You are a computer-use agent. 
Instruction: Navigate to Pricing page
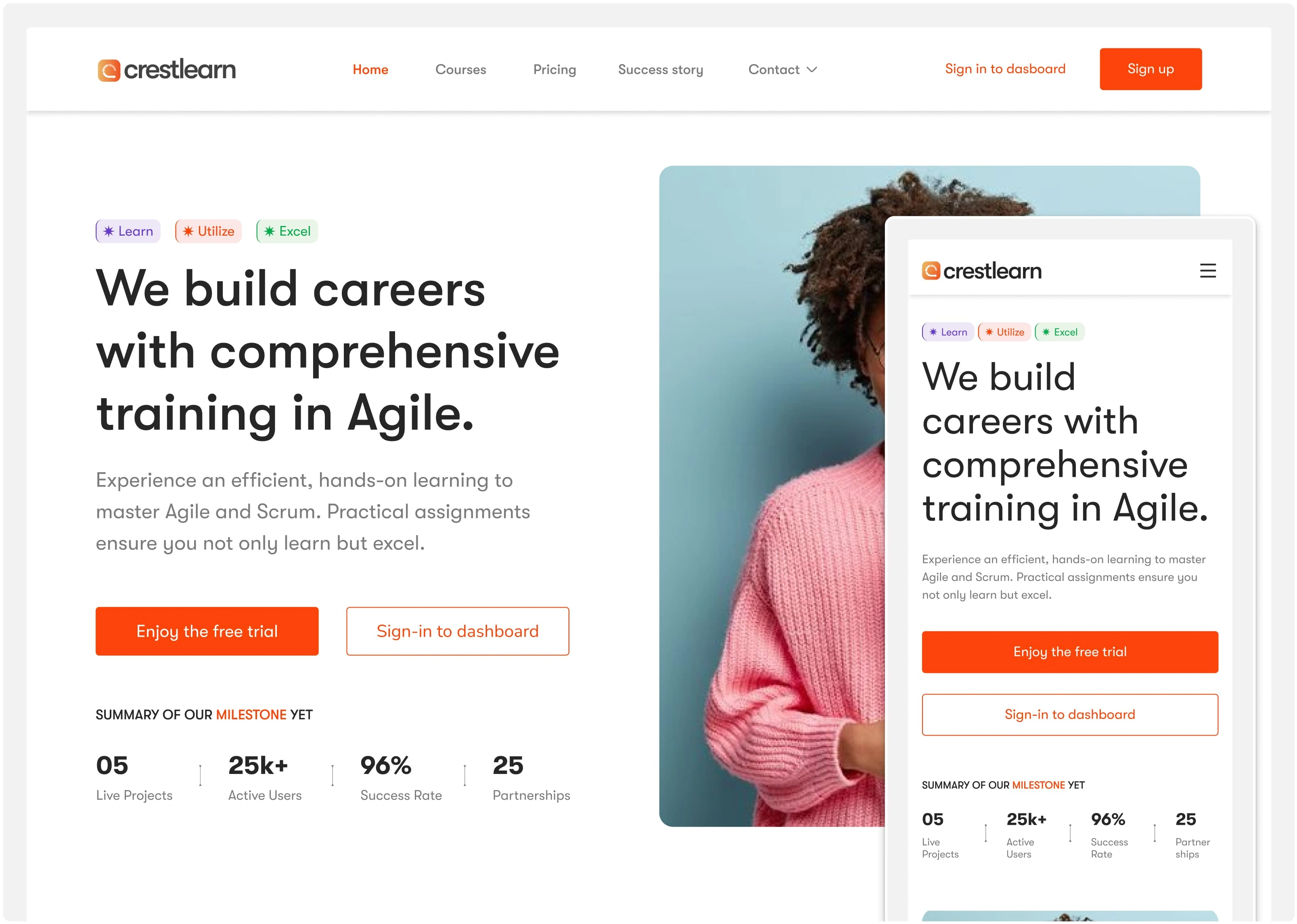pyautogui.click(x=554, y=69)
